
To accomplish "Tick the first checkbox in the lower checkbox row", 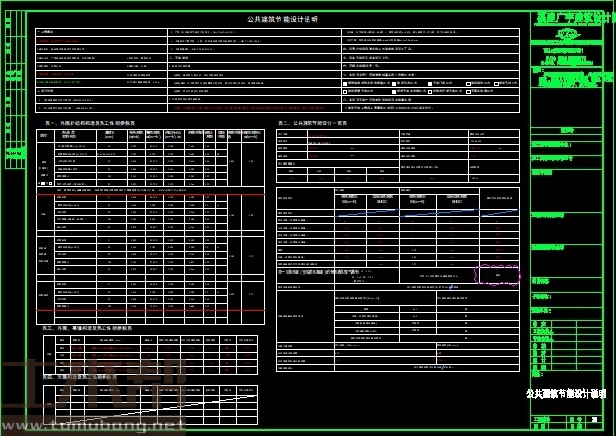I will pos(347,90).
